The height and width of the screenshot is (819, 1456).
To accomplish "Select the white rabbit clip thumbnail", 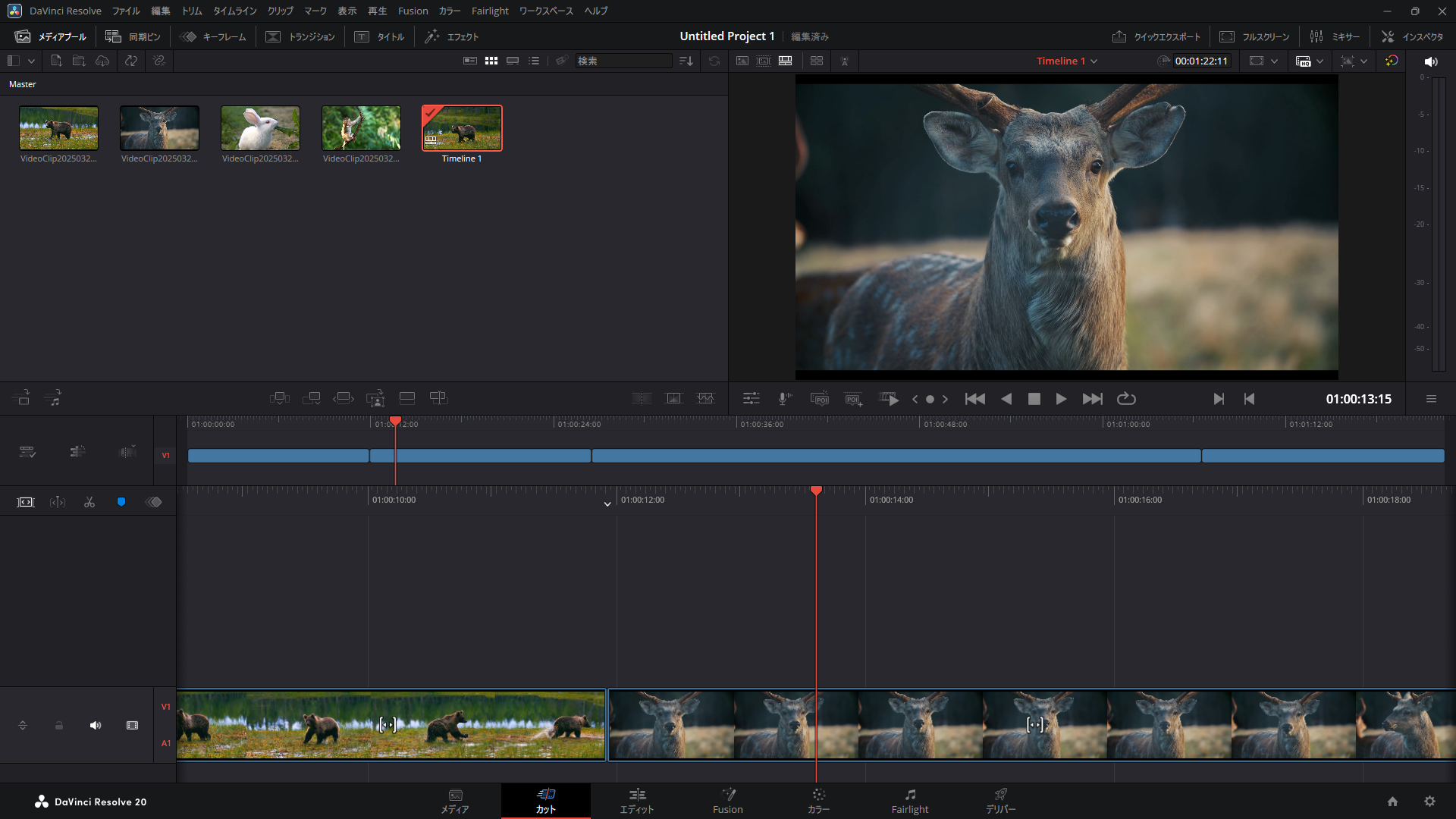I will pos(260,128).
